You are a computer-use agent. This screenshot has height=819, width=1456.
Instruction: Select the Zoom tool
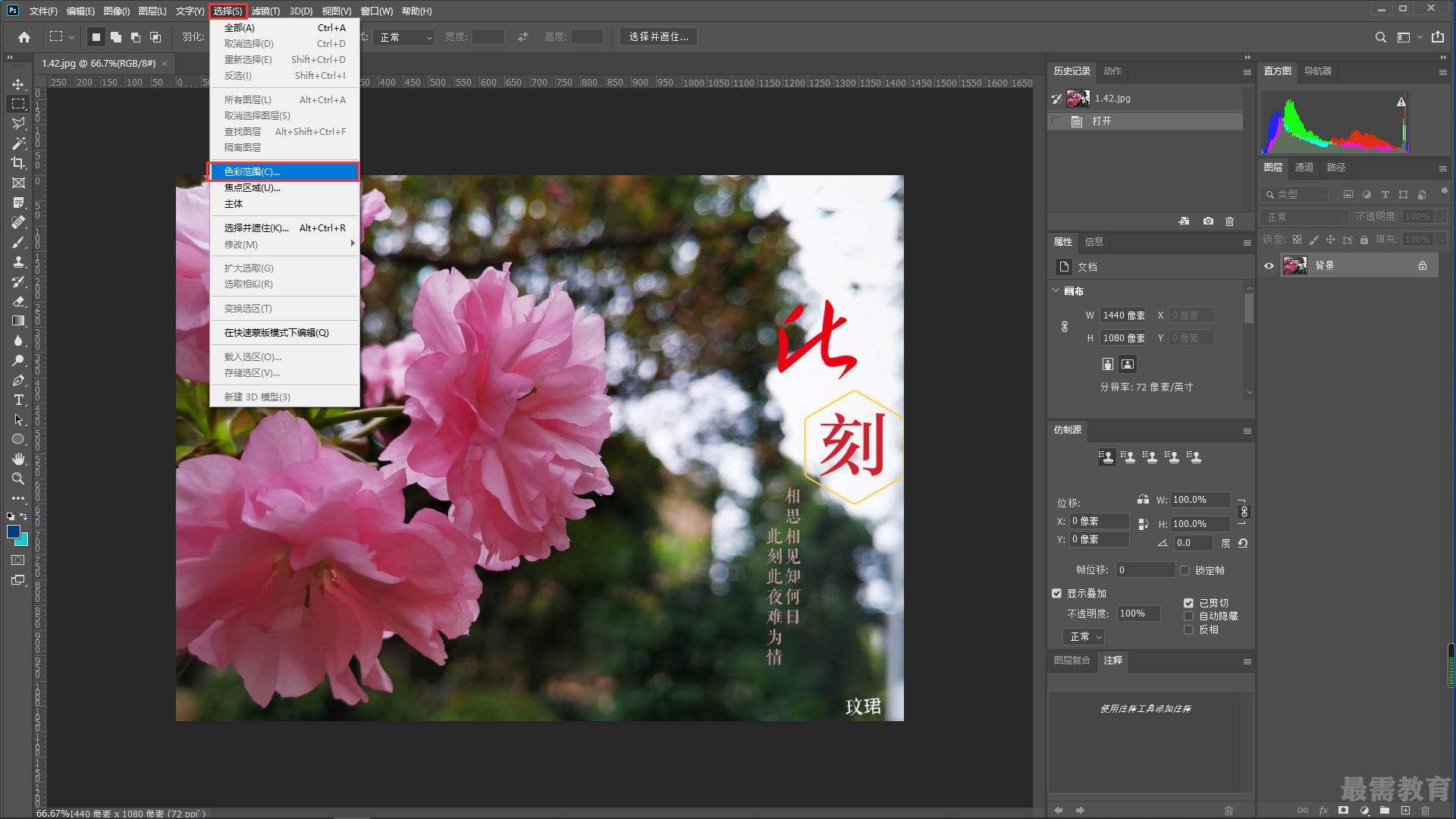18,479
